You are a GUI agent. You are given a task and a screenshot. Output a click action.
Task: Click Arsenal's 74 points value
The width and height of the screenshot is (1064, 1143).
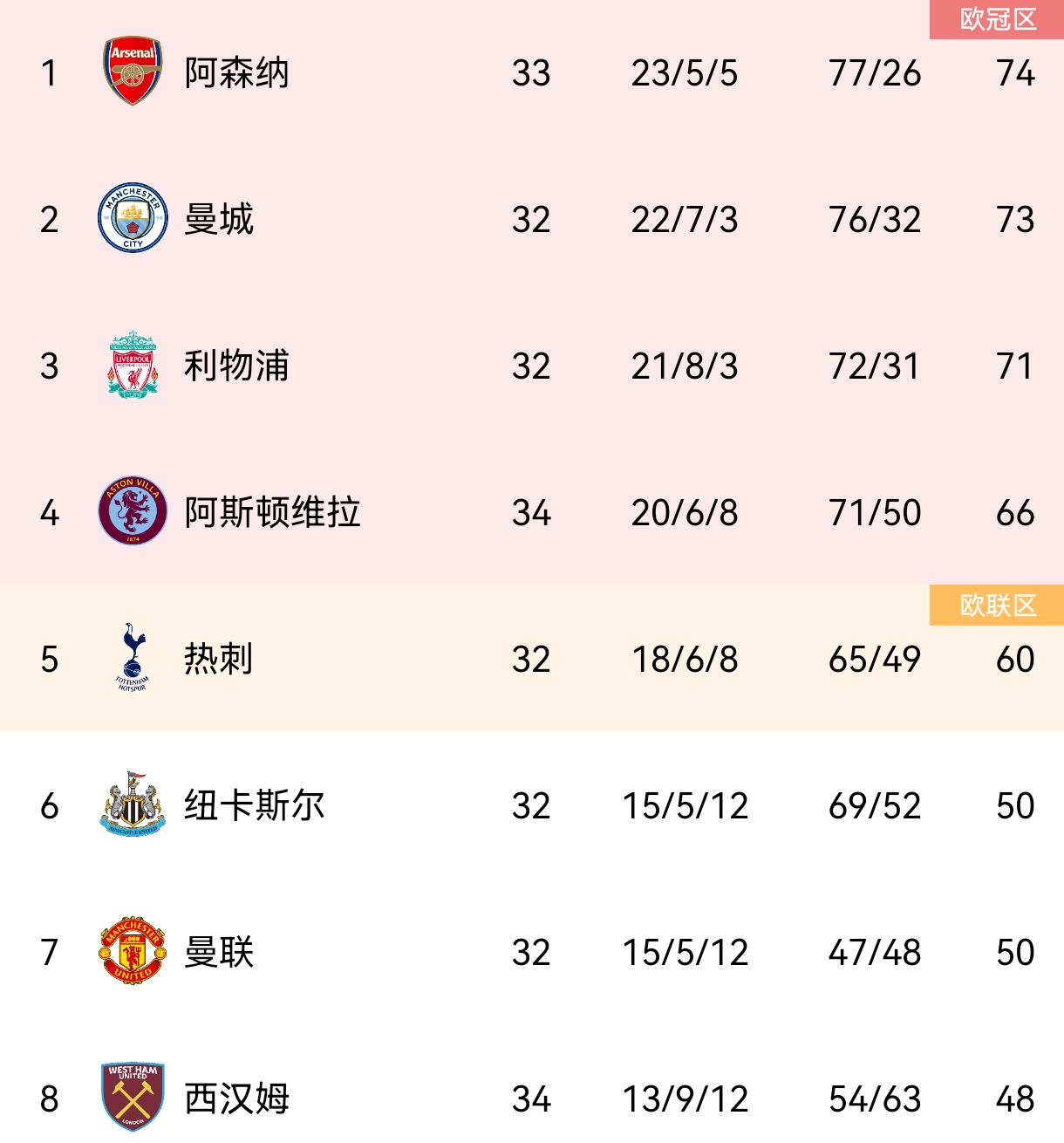coord(1015,73)
